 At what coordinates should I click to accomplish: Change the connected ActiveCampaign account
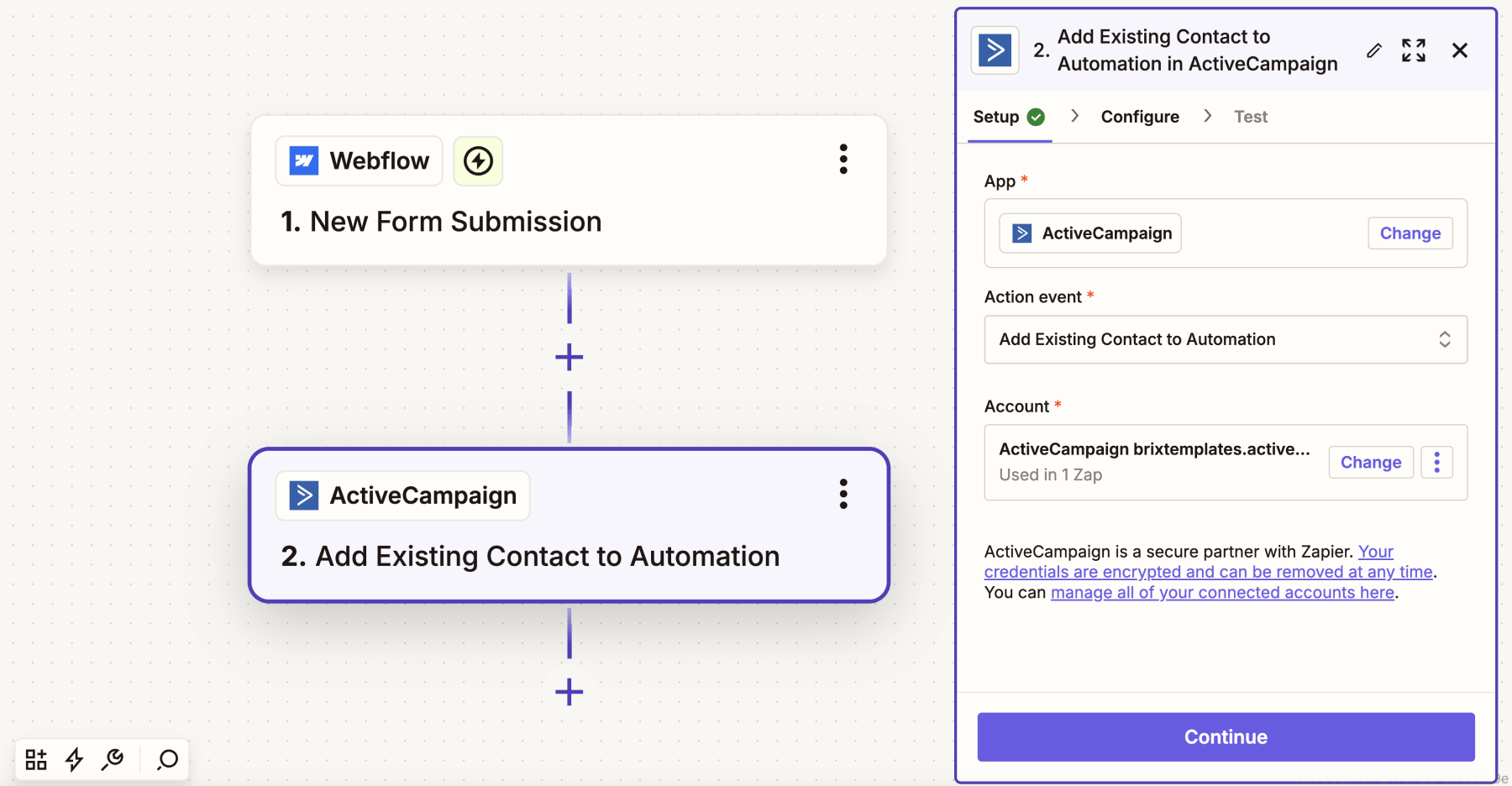point(1371,462)
